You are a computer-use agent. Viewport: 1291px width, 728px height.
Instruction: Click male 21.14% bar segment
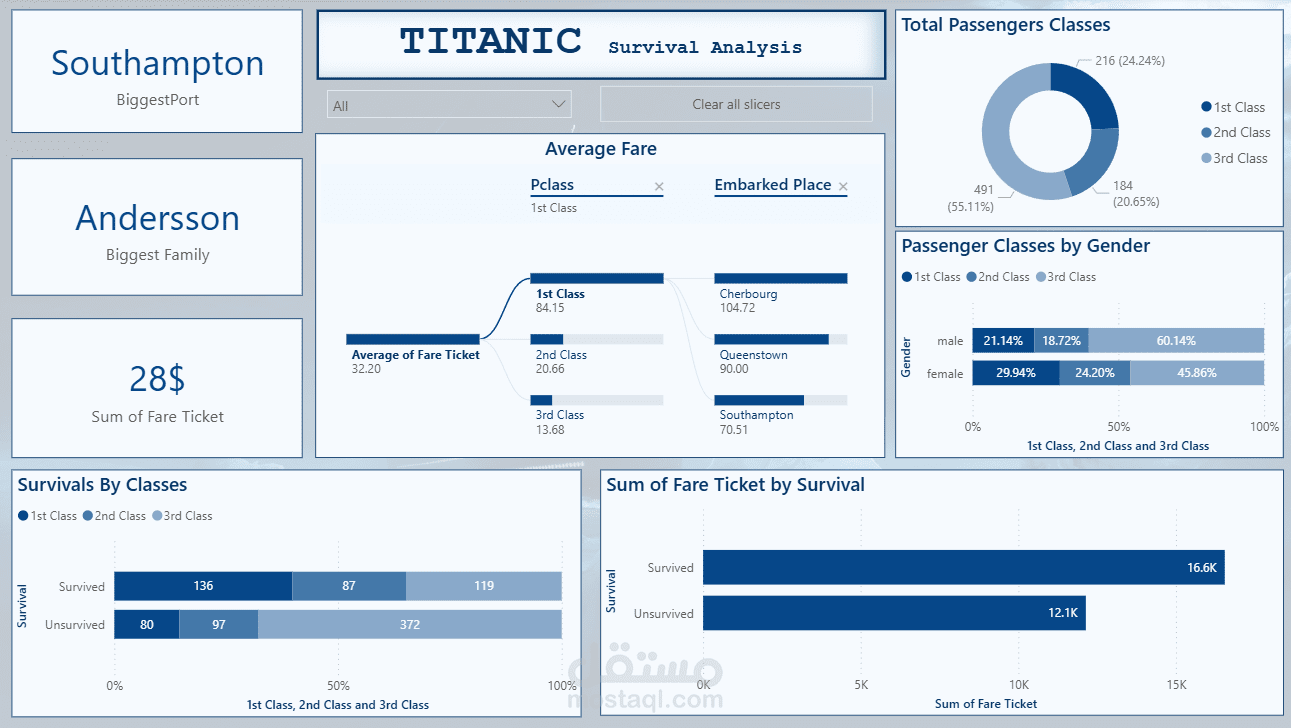click(1003, 341)
